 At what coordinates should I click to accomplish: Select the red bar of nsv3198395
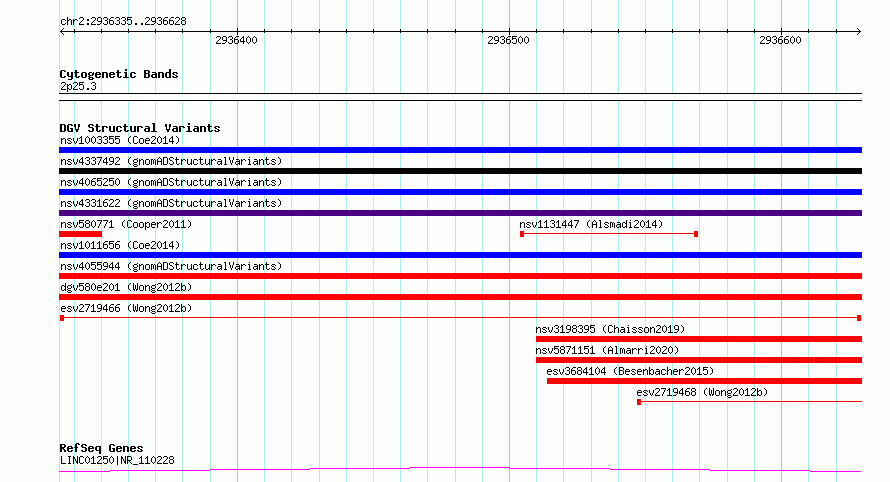(699, 339)
